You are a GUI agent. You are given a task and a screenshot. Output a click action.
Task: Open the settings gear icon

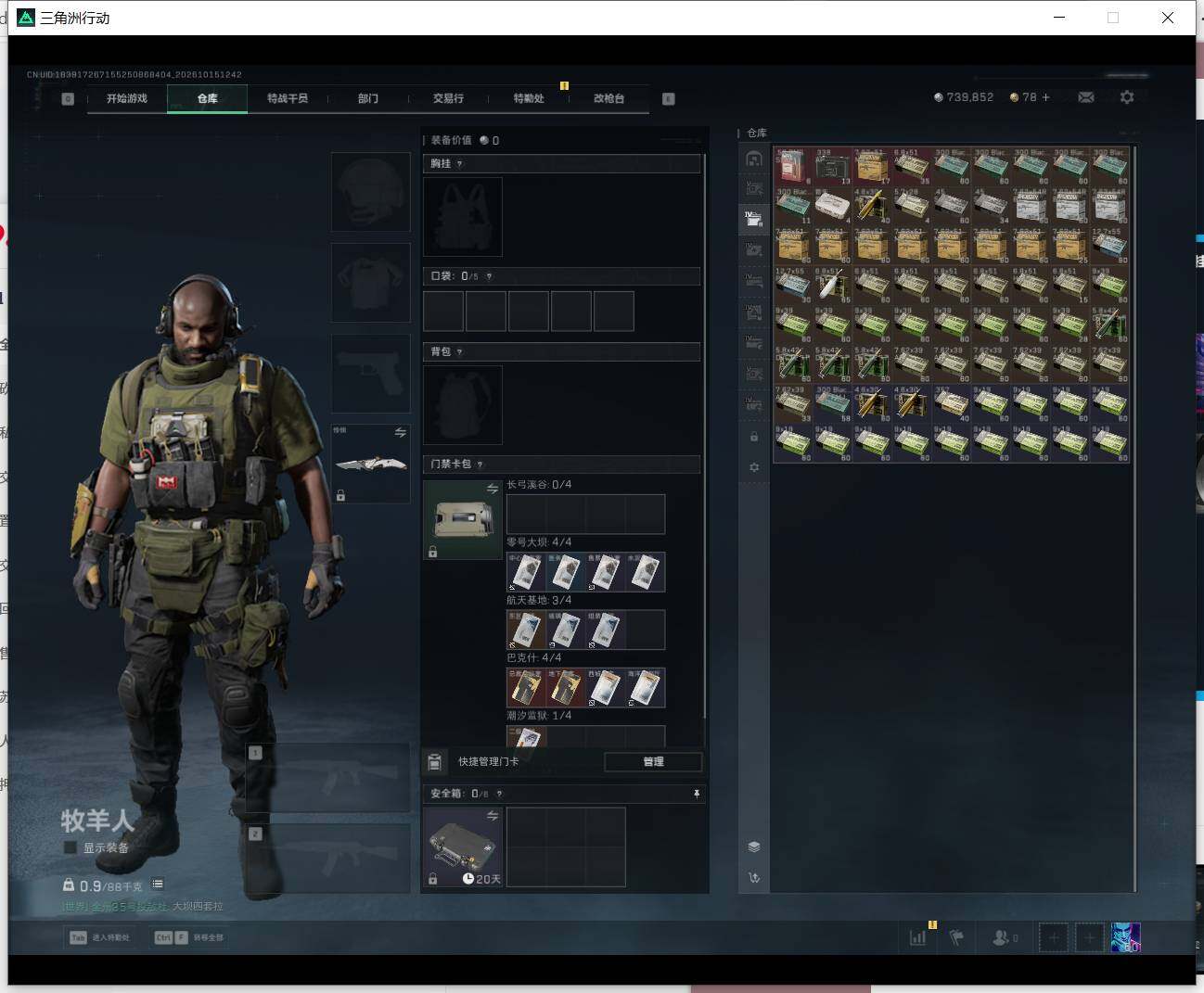click(x=1127, y=97)
